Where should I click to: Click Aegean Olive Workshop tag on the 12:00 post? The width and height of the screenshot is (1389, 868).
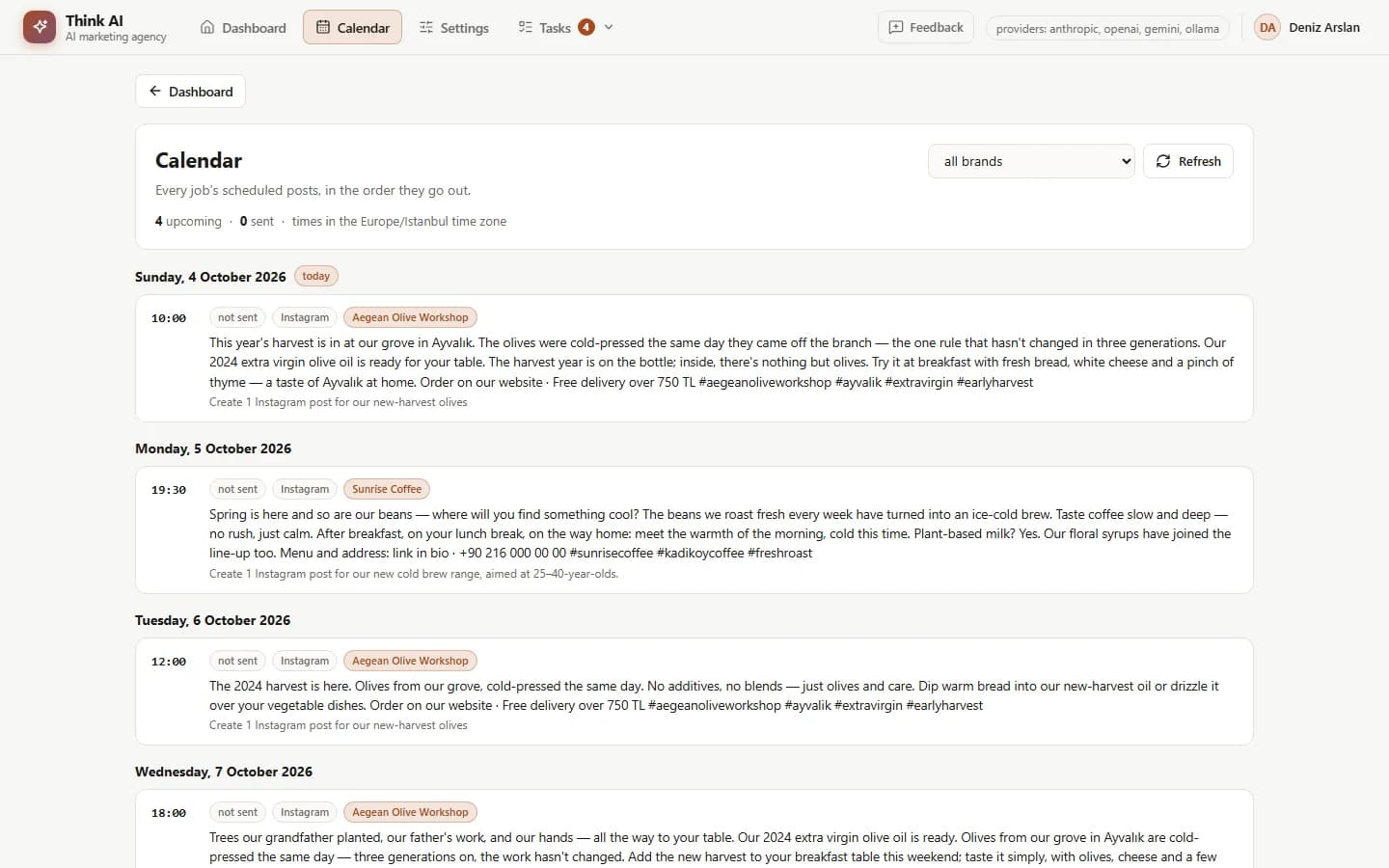(x=410, y=661)
